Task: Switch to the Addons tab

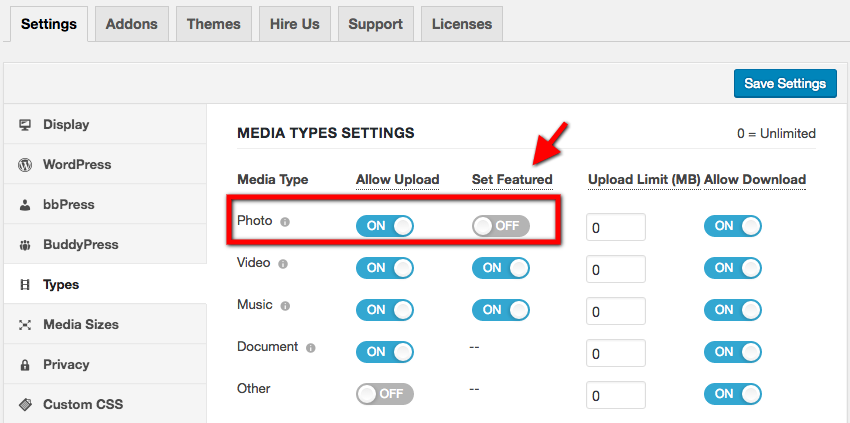Action: coord(131,24)
